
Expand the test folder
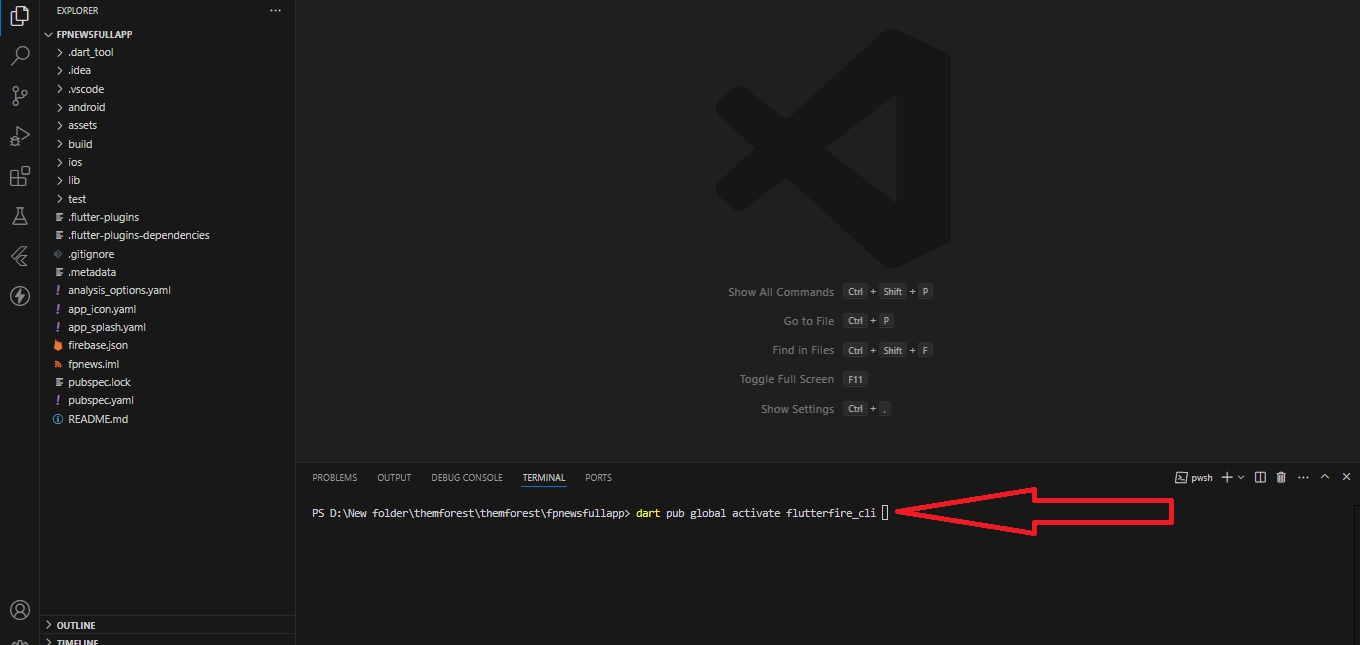click(x=167, y=199)
